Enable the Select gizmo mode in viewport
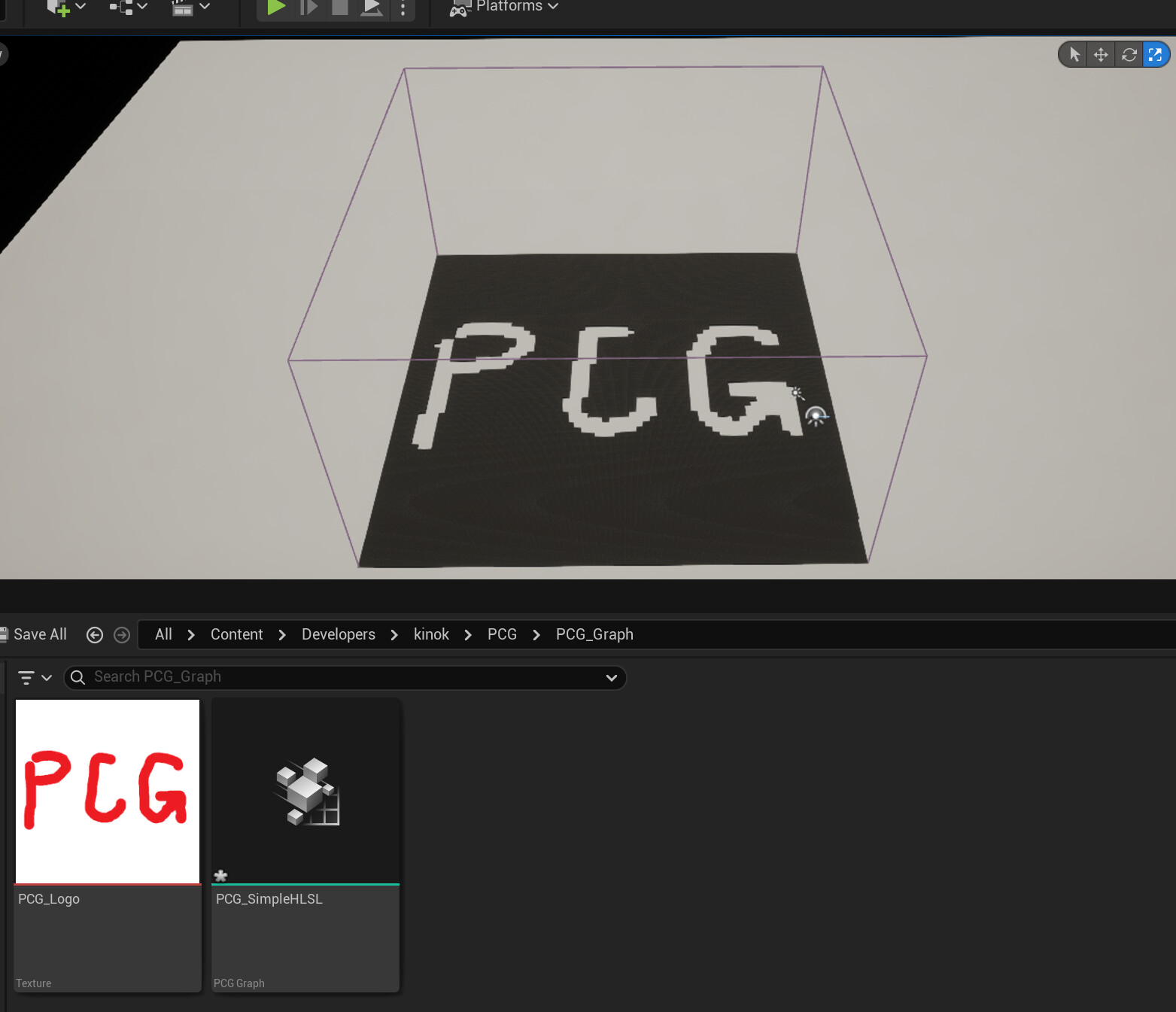The height and width of the screenshot is (1012, 1176). point(1071,54)
